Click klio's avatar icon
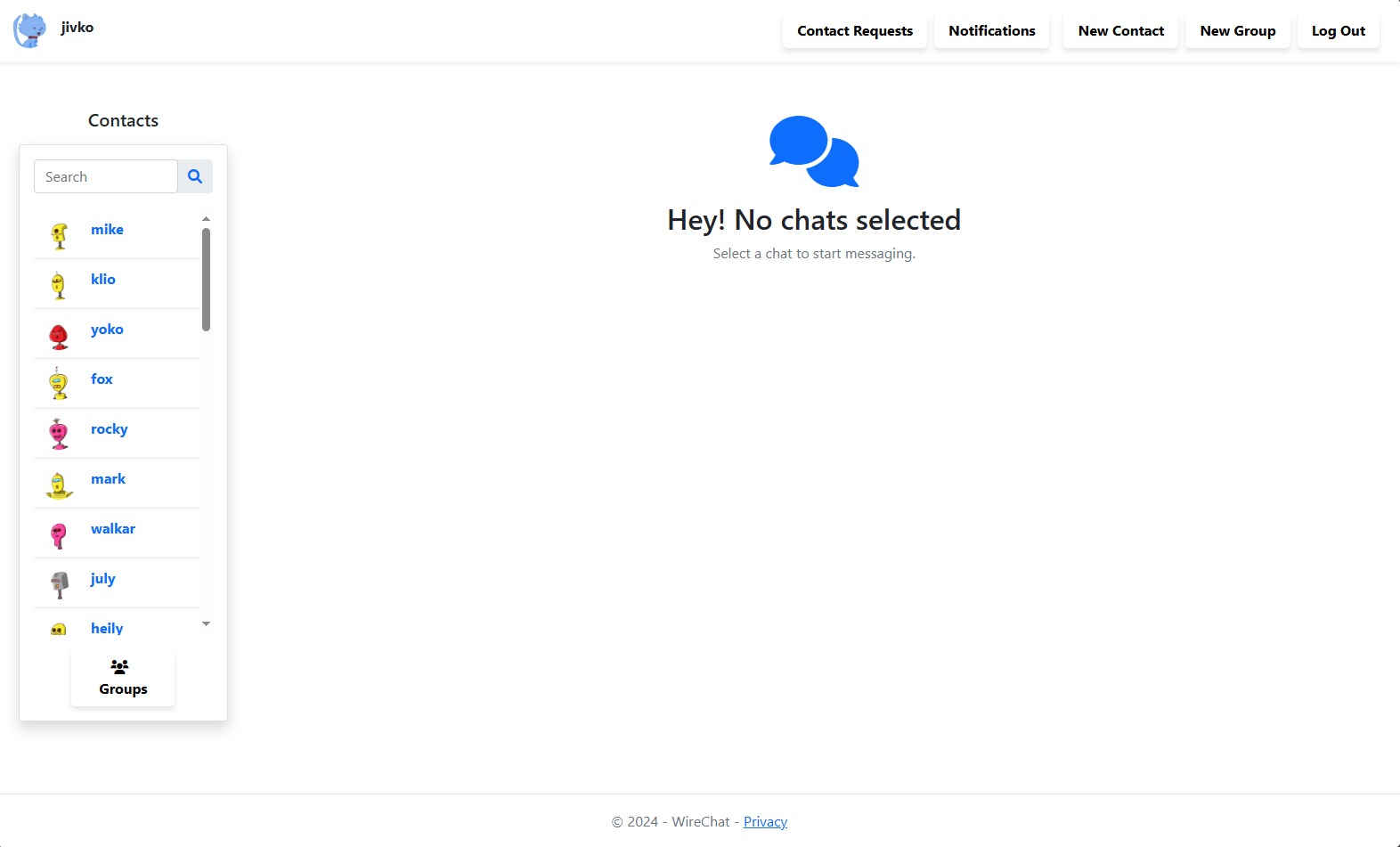Image resolution: width=1400 pixels, height=847 pixels. tap(59, 286)
